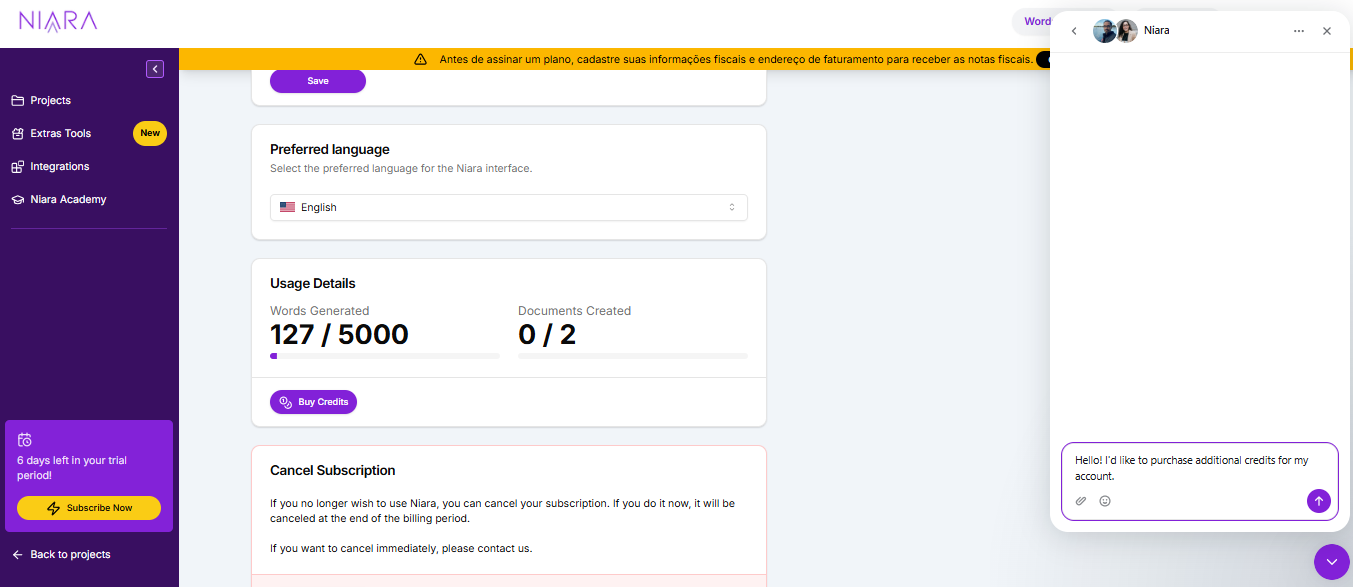
Task: Click the back chevron in chat header
Action: click(x=1074, y=30)
